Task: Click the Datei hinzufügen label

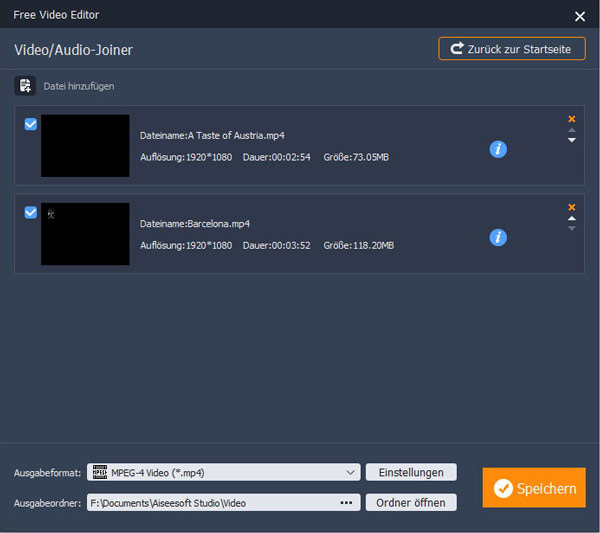Action: coord(79,86)
